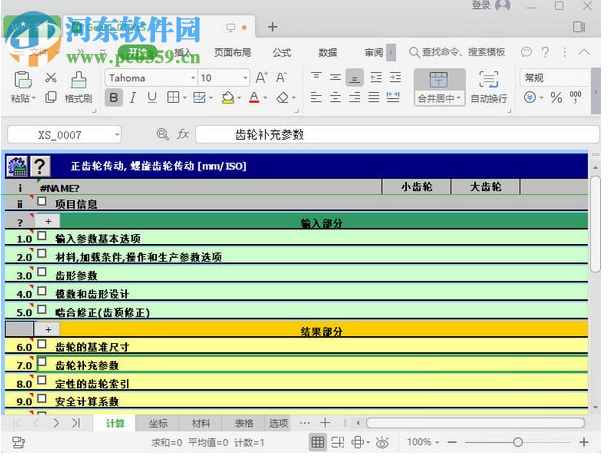
Task: Open the 页面布局 ribbon tab
Action: click(233, 52)
